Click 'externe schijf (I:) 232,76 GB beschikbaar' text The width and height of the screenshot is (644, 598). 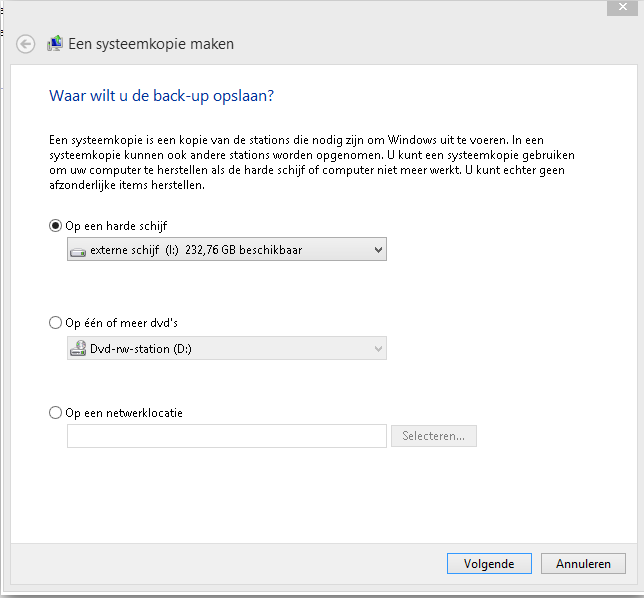(196, 250)
